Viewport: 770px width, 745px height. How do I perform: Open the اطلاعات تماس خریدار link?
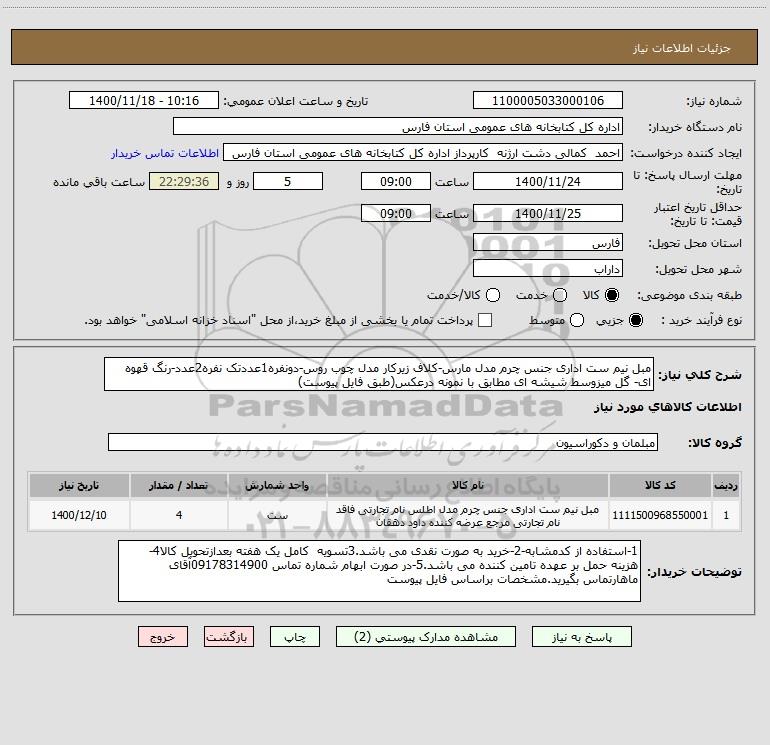pyautogui.click(x=165, y=153)
